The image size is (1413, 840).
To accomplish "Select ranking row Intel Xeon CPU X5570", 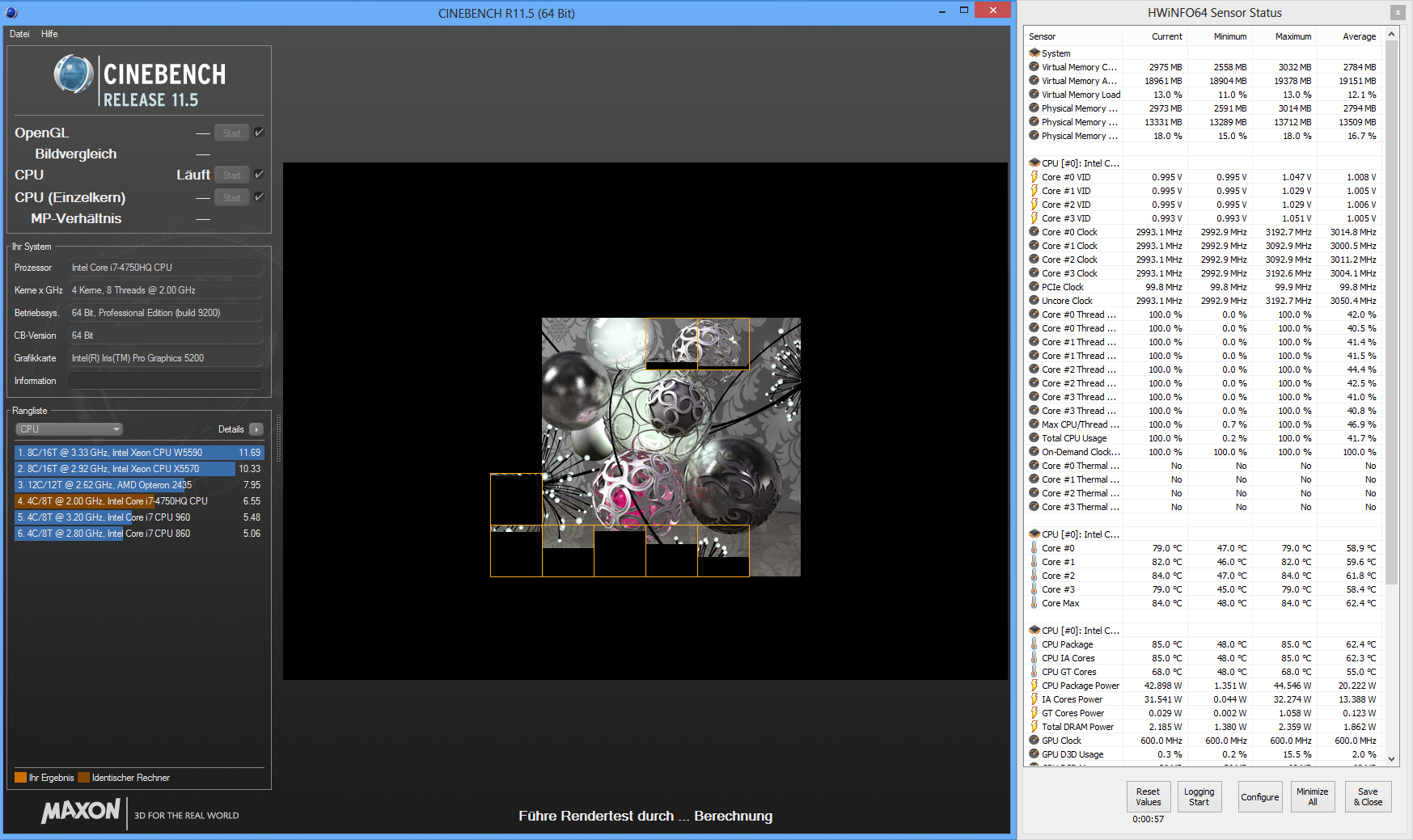I will [139, 469].
